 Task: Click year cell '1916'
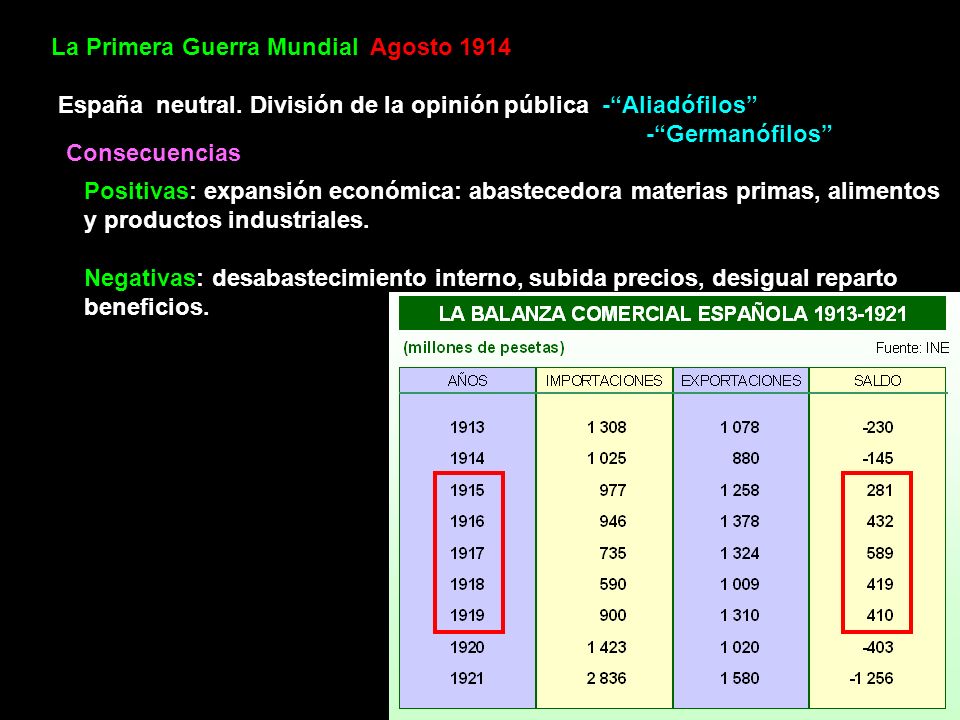[467, 521]
